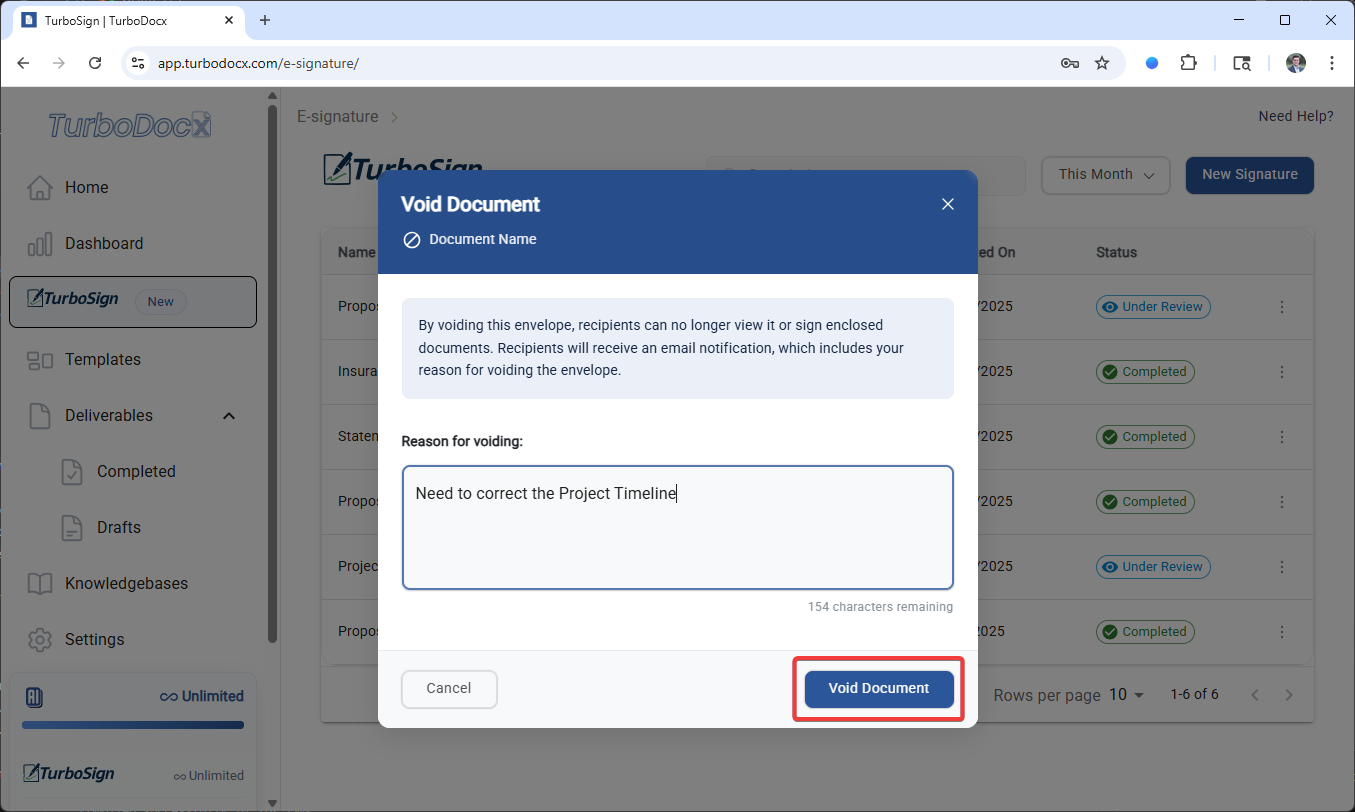Click the browser forward arrow
This screenshot has height=812, width=1355.
pos(59,63)
